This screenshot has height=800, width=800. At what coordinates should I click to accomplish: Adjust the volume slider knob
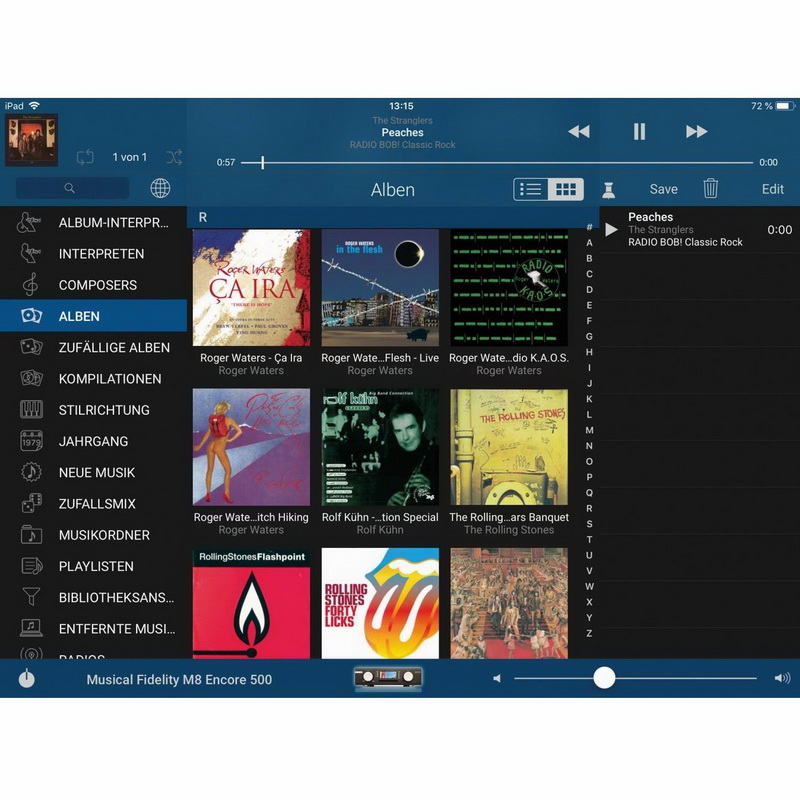click(604, 678)
